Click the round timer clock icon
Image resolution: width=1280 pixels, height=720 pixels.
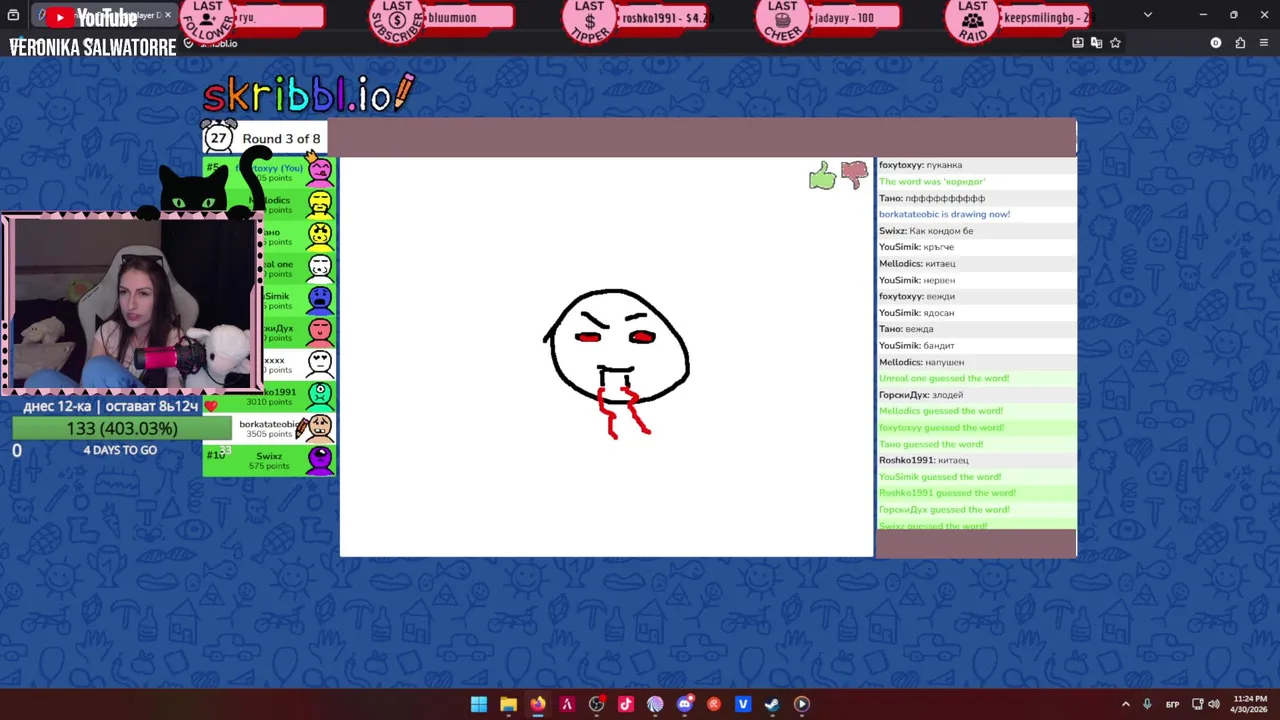(x=218, y=138)
